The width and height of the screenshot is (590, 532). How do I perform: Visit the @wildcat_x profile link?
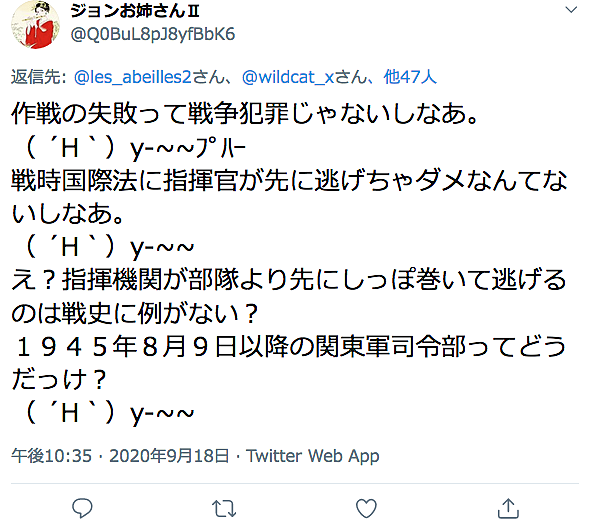point(288,77)
